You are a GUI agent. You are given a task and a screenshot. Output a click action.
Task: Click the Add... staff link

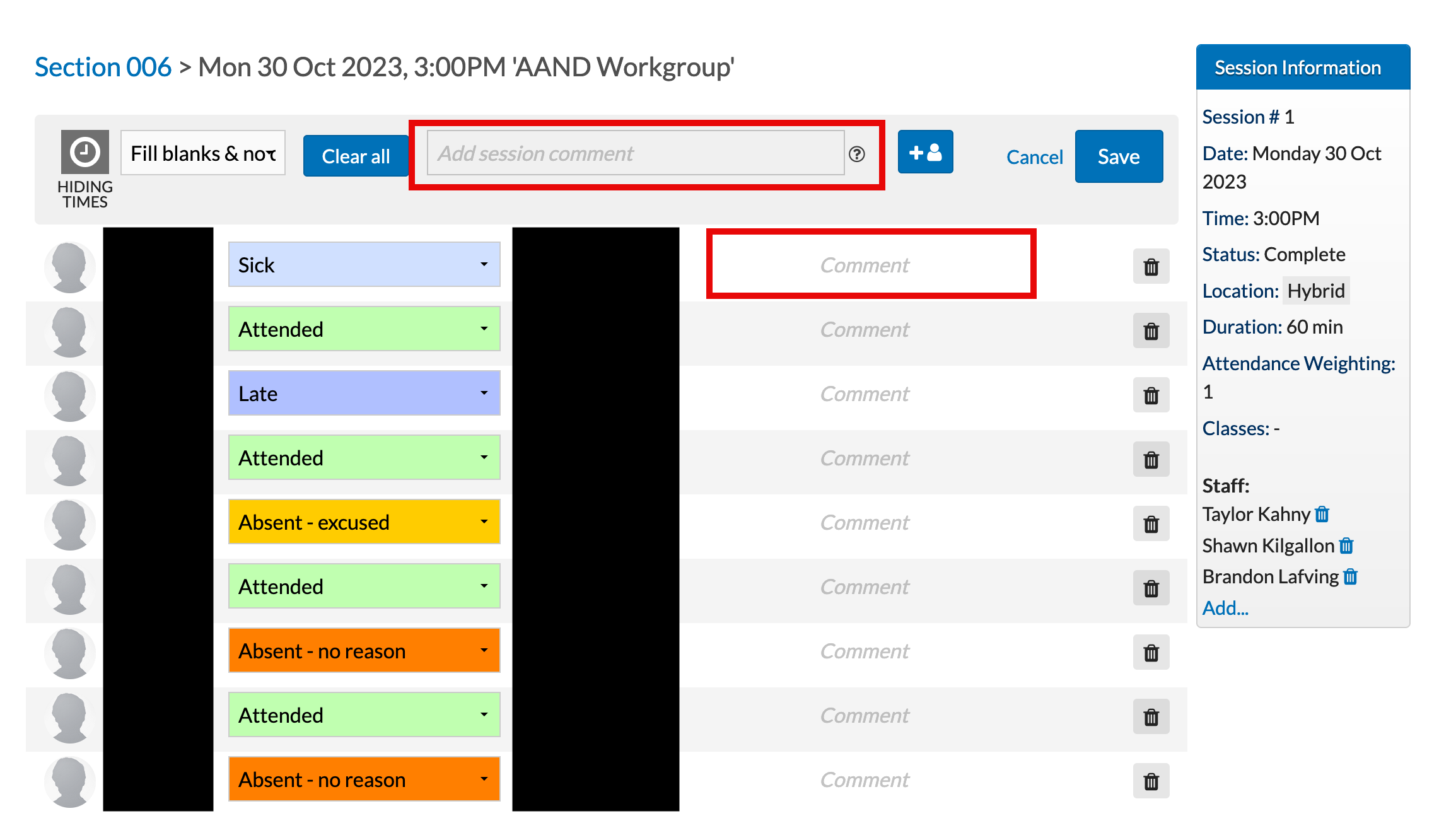1225,608
